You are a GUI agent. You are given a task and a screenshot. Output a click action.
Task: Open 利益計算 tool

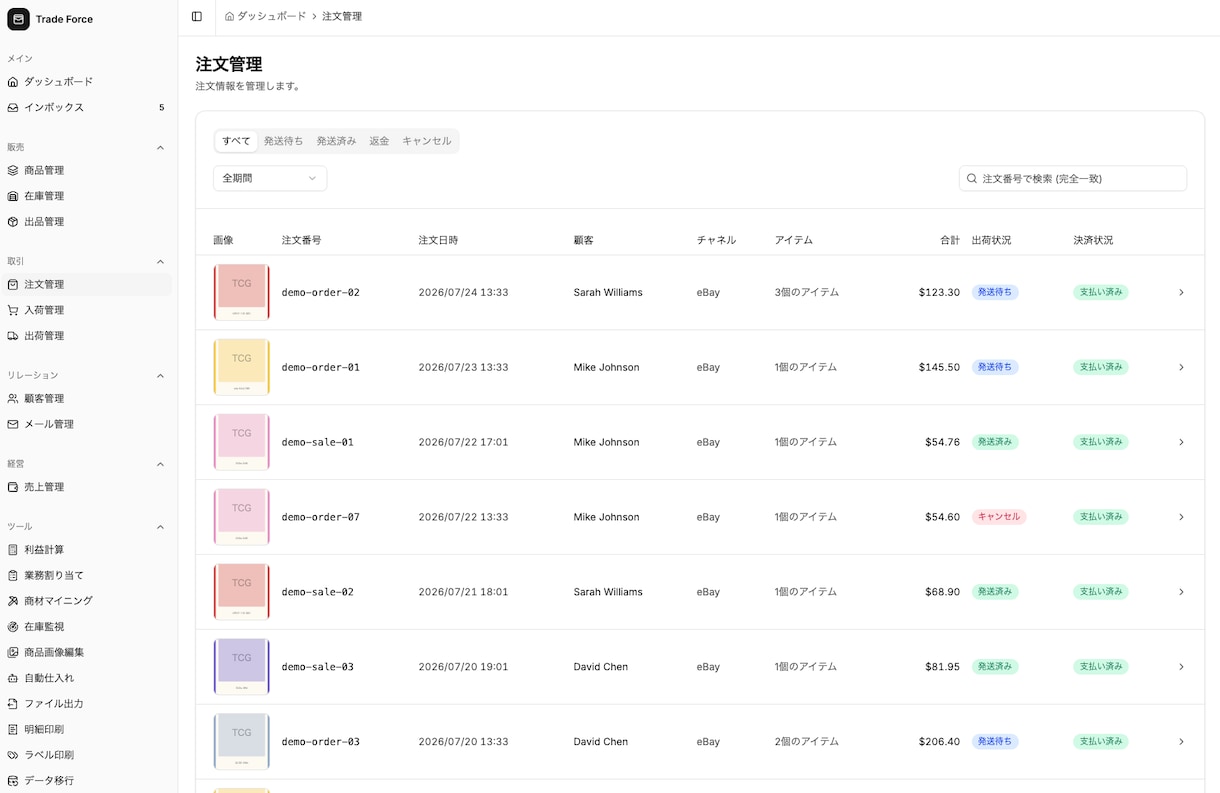(88, 550)
